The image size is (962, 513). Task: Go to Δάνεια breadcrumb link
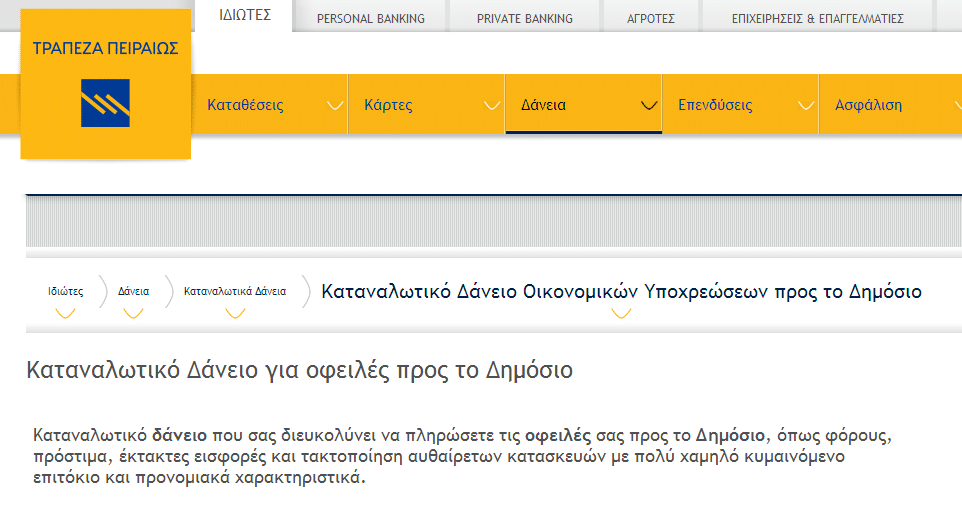pyautogui.click(x=133, y=291)
